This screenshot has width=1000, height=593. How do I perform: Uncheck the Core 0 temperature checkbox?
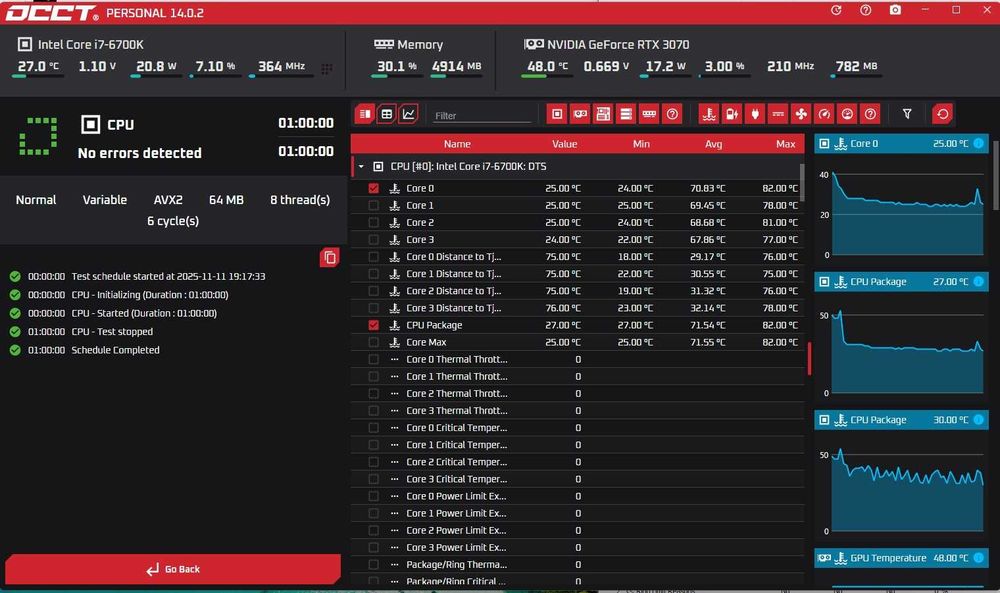click(x=373, y=188)
